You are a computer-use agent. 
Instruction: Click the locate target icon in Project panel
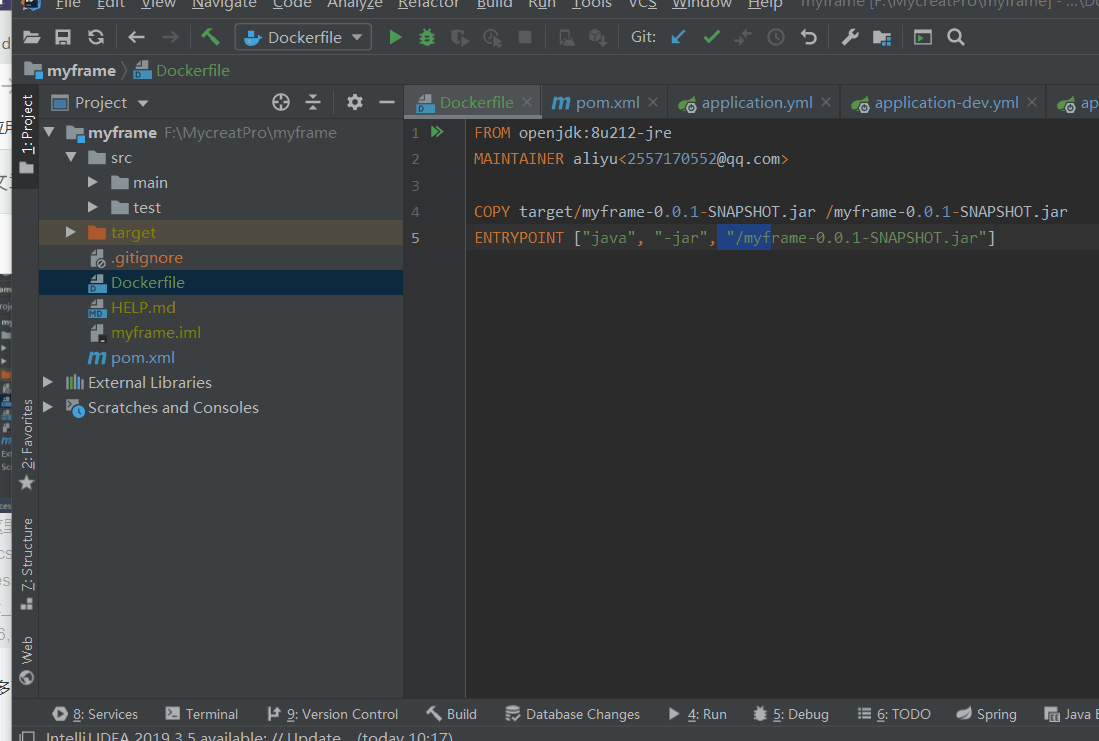(x=281, y=102)
